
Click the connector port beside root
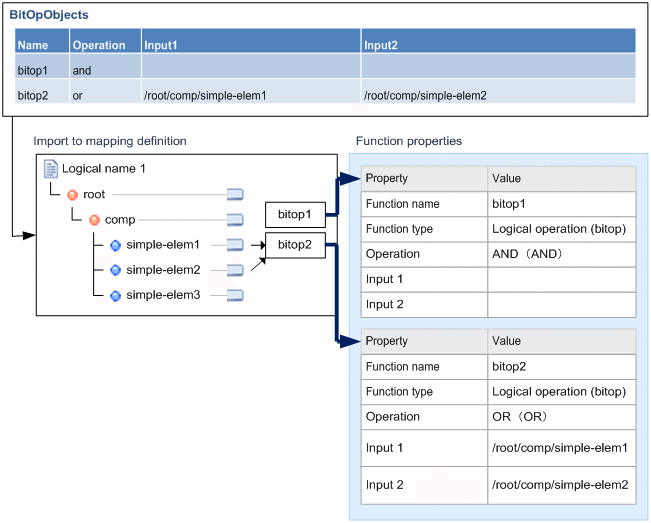[236, 194]
